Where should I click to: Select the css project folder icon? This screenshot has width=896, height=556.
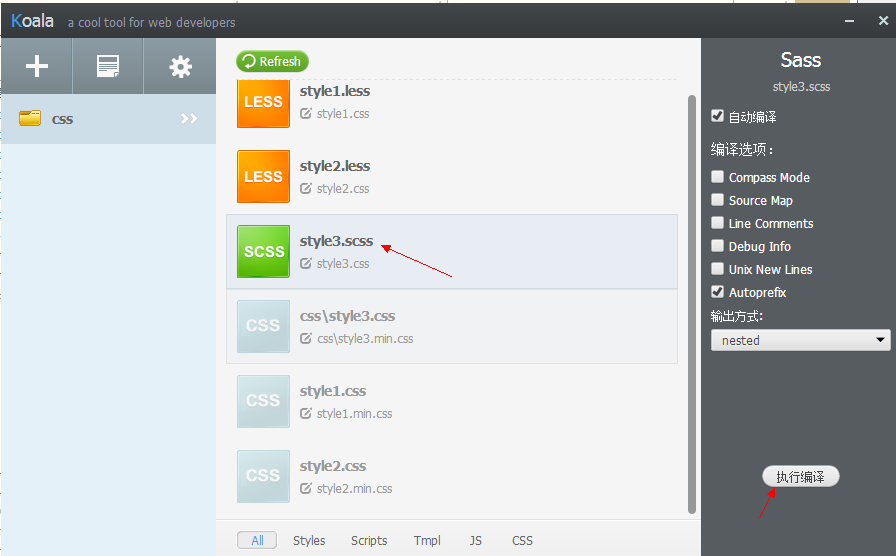click(30, 118)
